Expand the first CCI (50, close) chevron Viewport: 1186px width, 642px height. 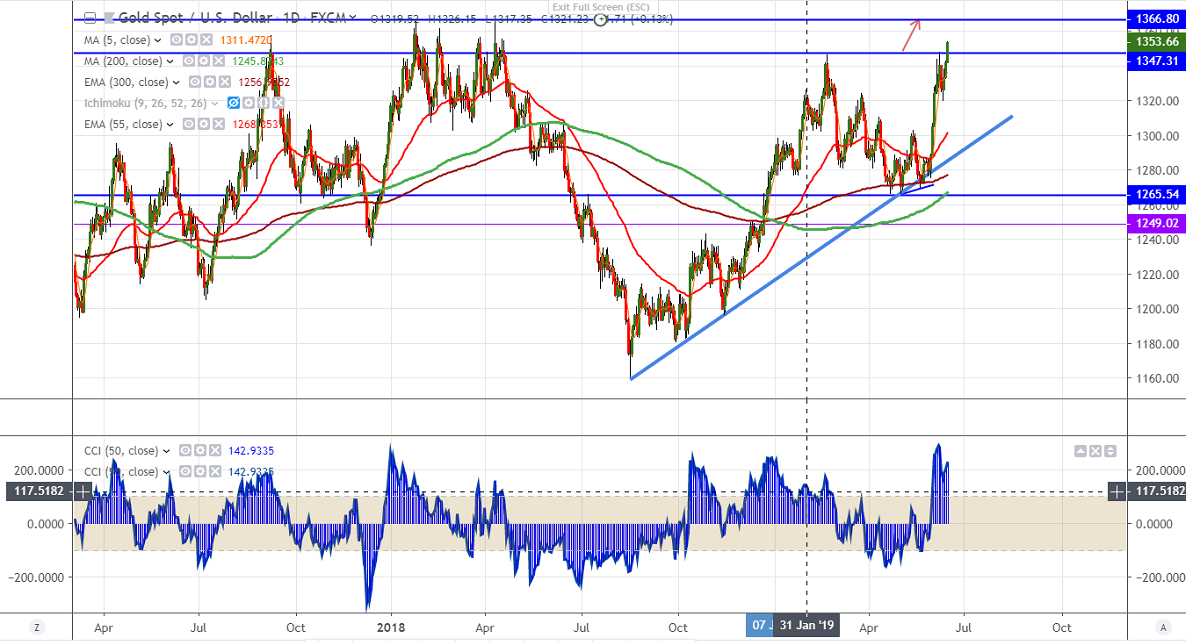point(166,451)
